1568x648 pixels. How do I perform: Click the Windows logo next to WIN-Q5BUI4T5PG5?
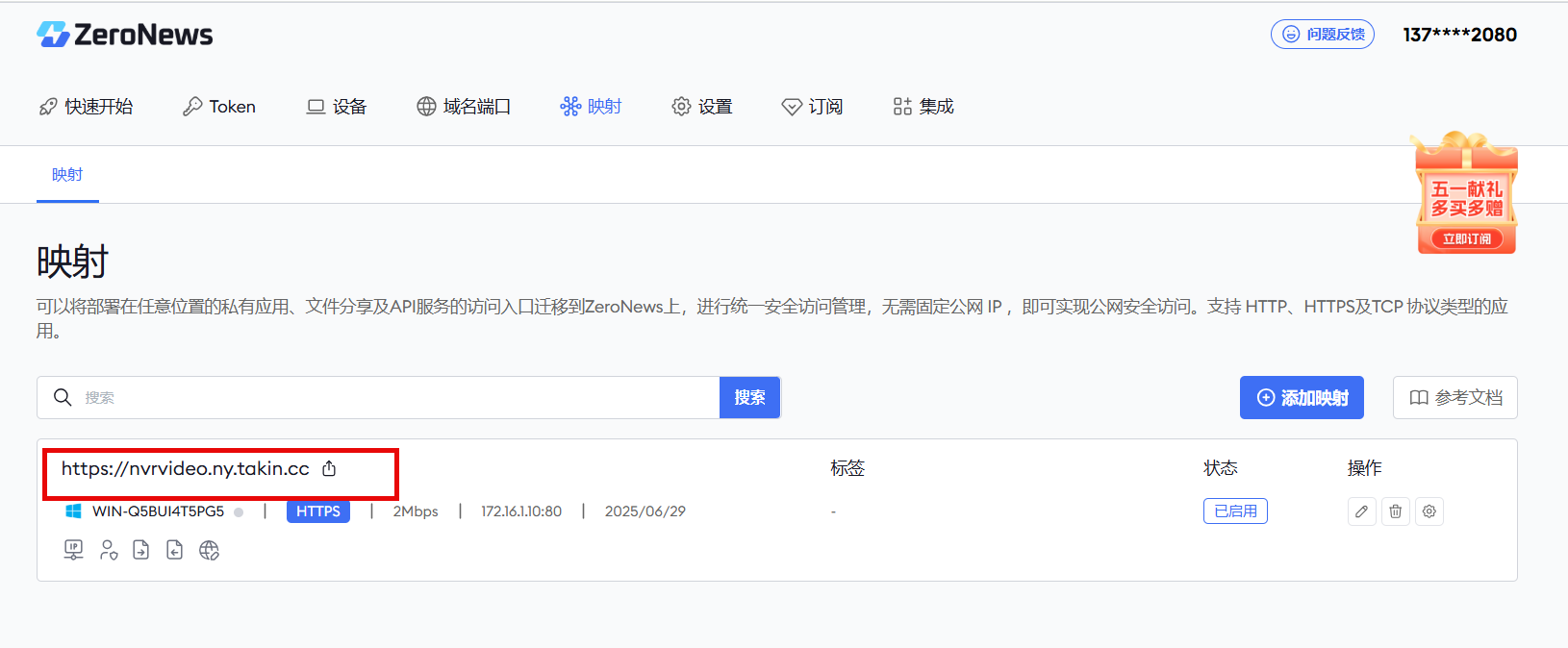73,511
